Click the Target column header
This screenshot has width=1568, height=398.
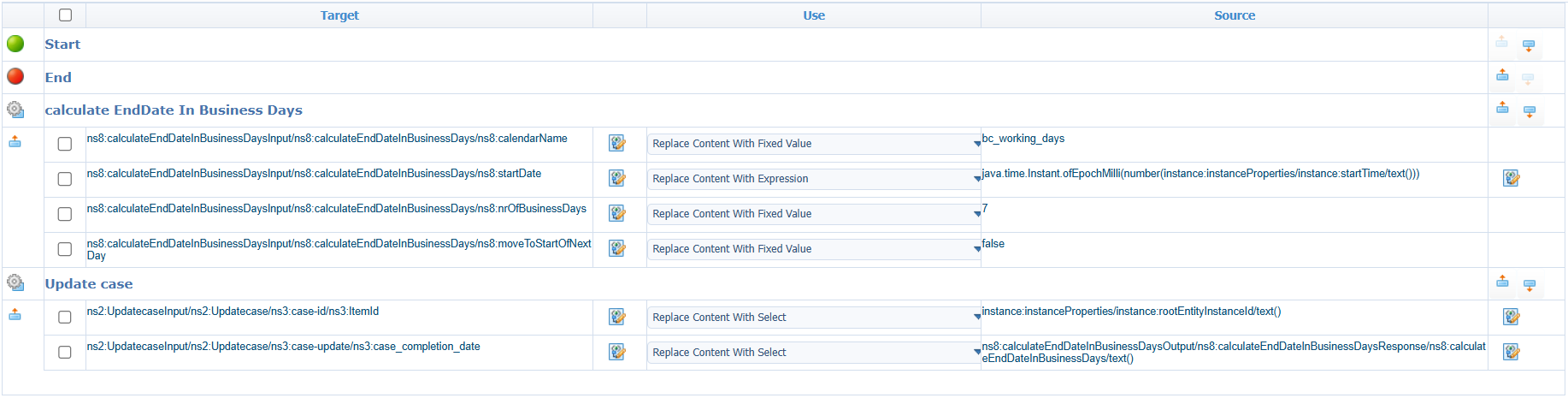coord(339,15)
